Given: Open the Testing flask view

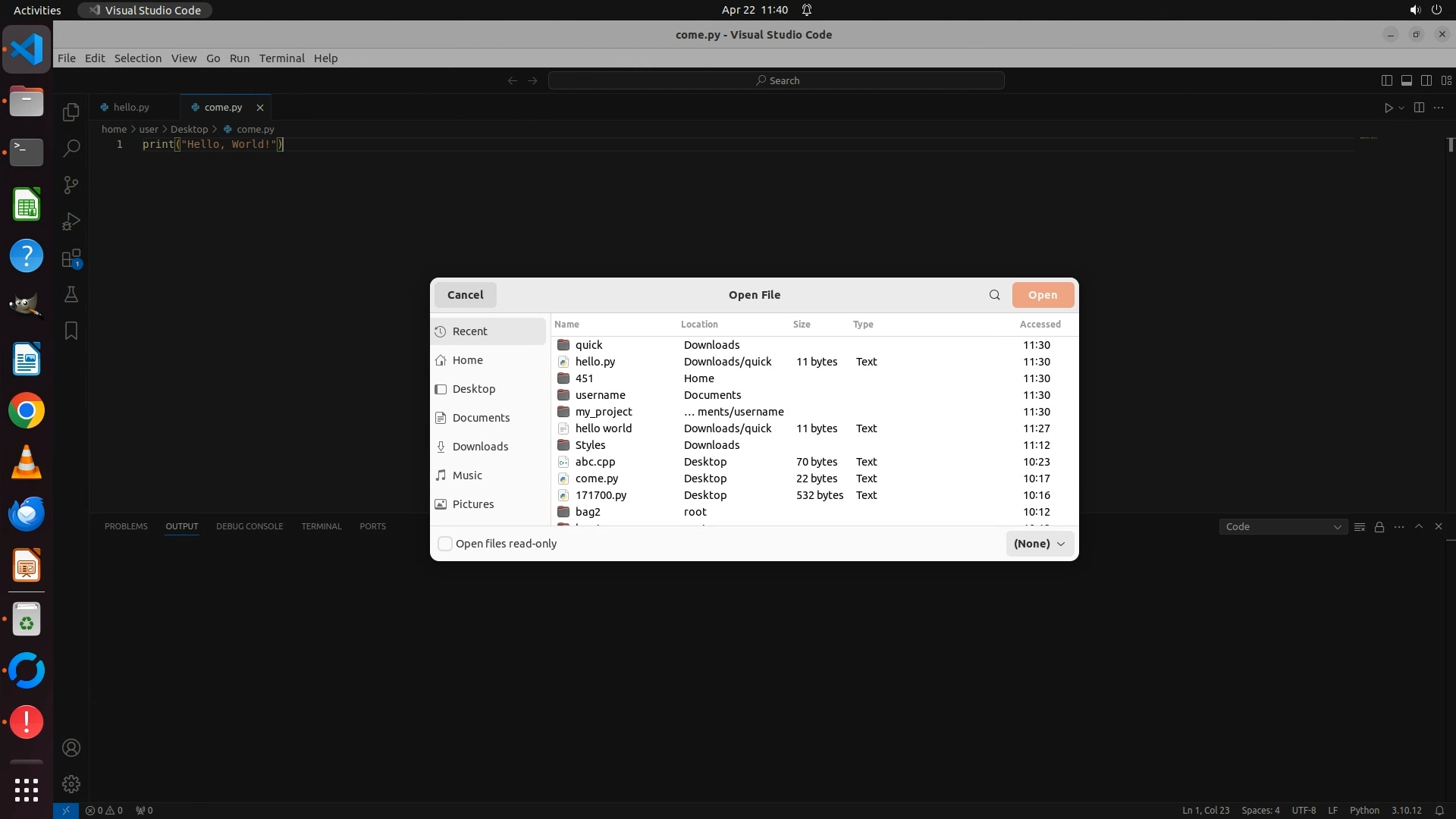Looking at the screenshot, I should tap(71, 294).
